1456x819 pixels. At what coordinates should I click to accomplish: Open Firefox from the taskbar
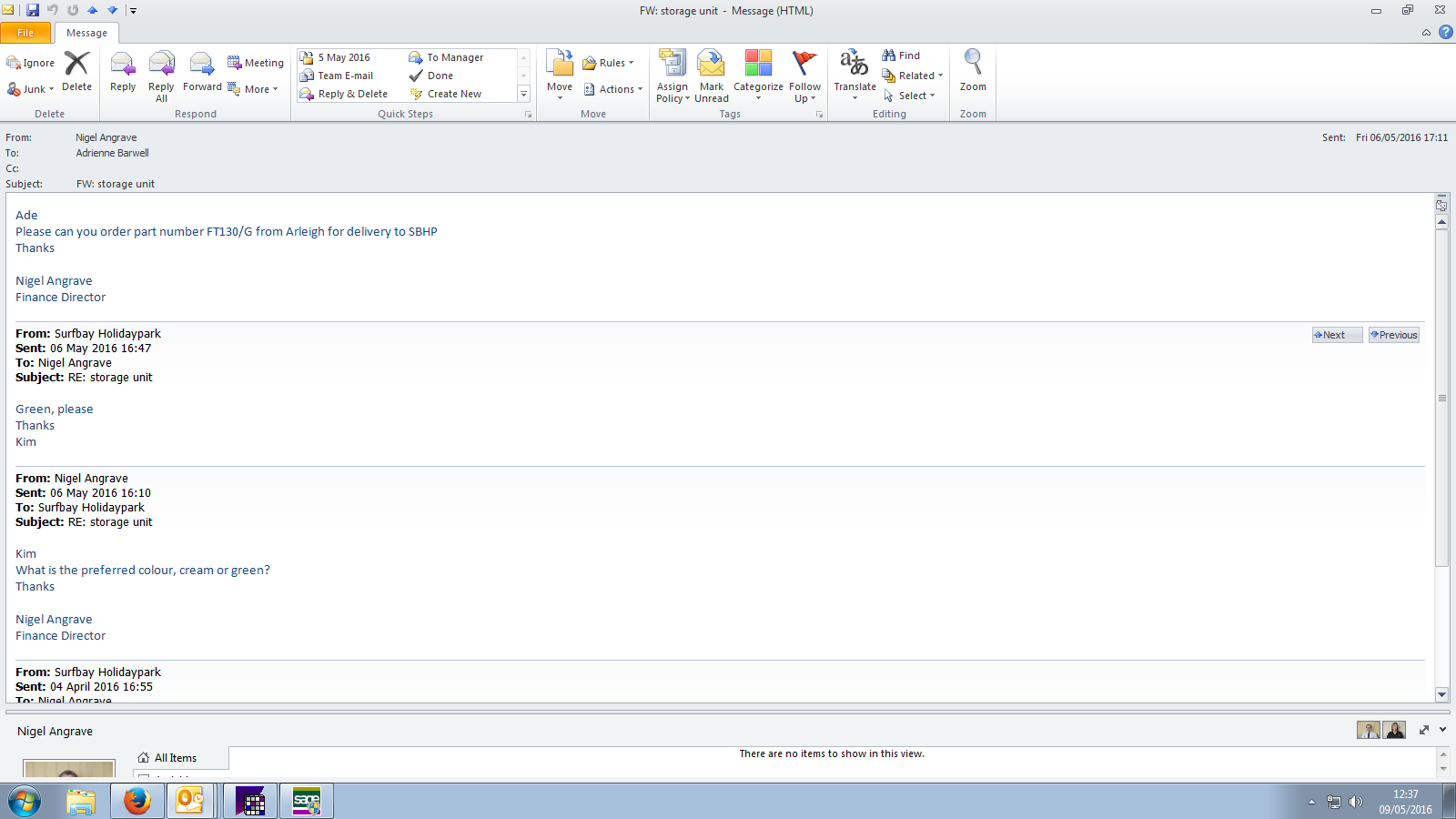137,801
